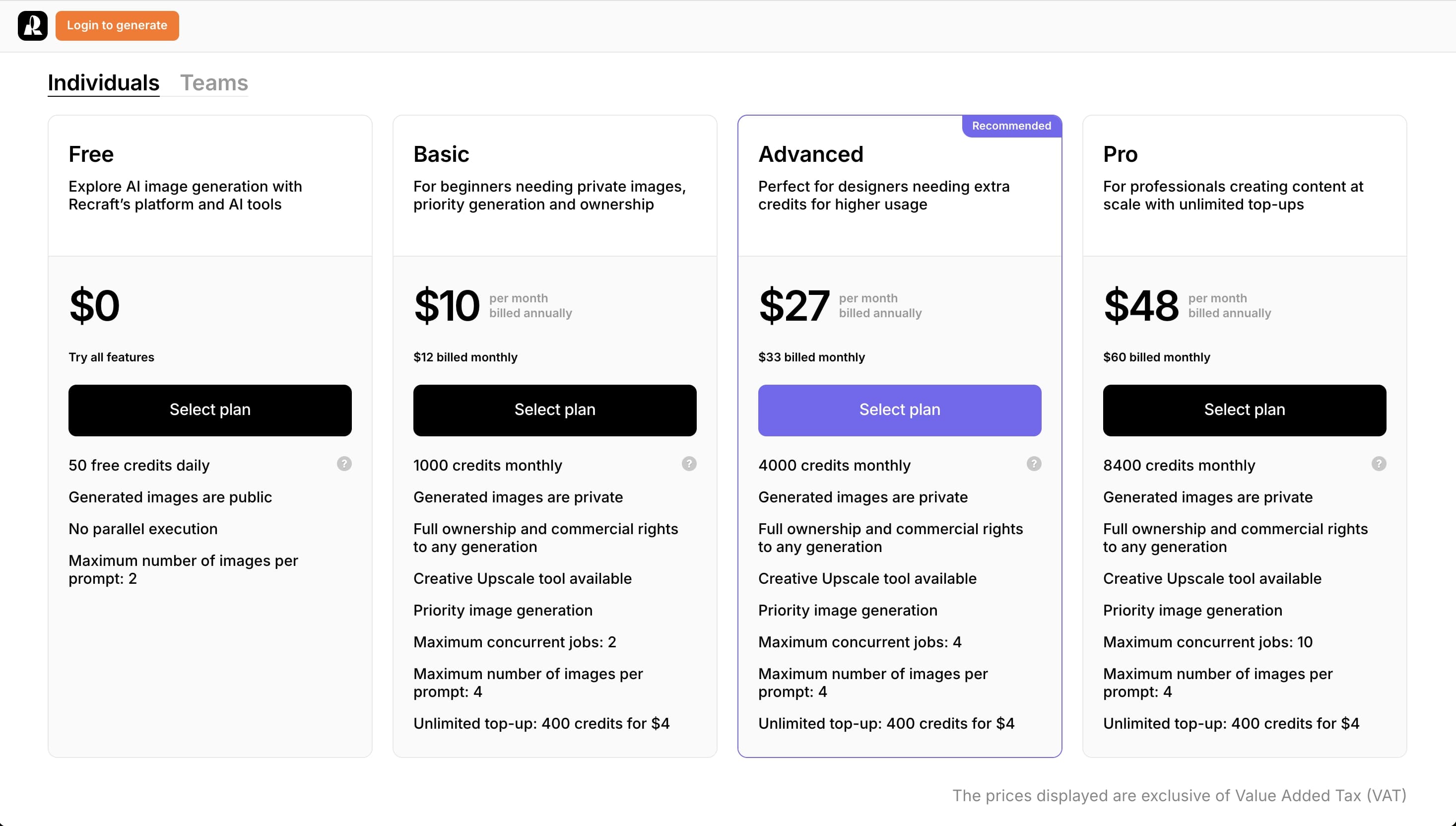Select plan for the Pro tier
This screenshot has width=1456, height=826.
point(1244,409)
